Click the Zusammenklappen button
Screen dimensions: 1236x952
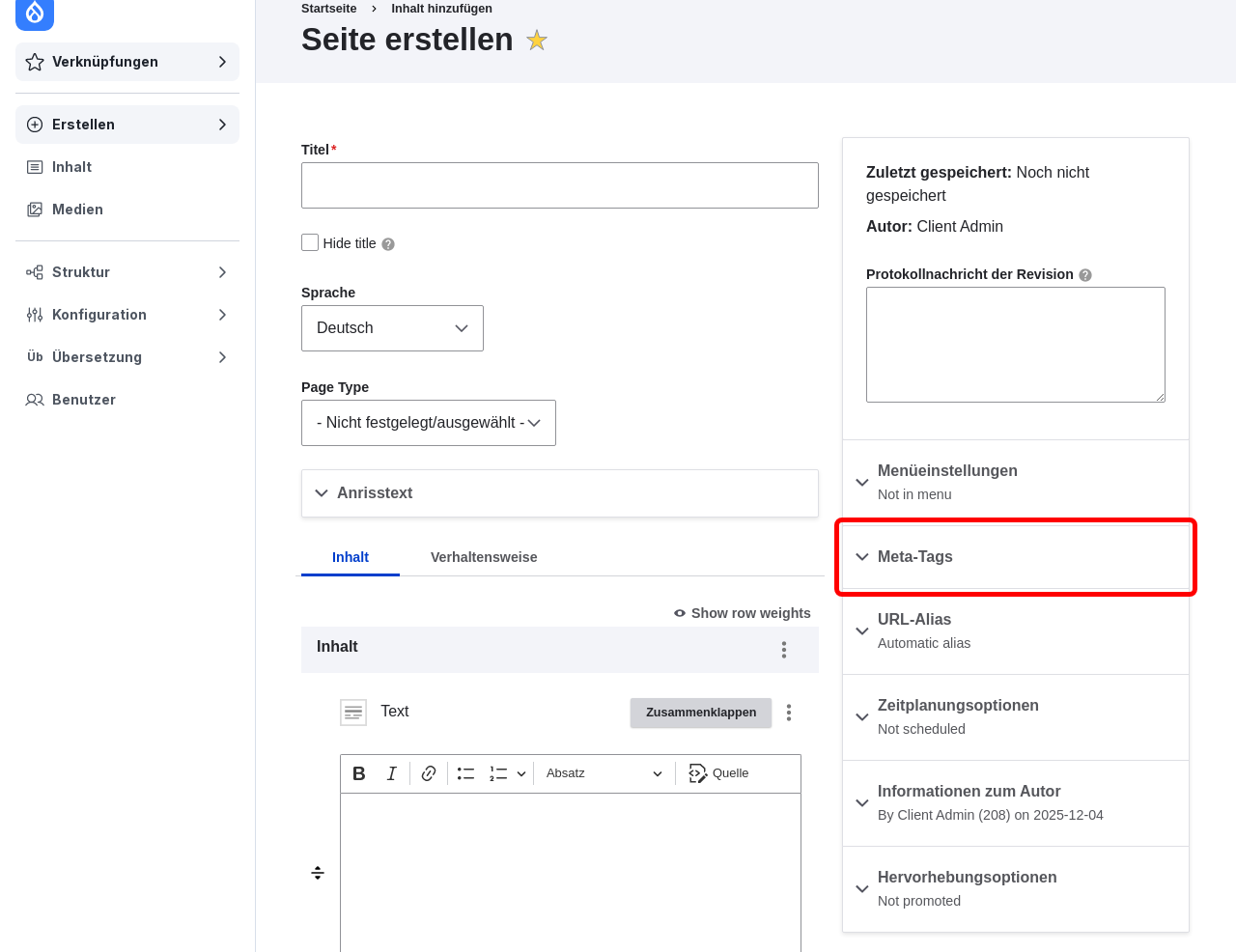[x=701, y=713]
